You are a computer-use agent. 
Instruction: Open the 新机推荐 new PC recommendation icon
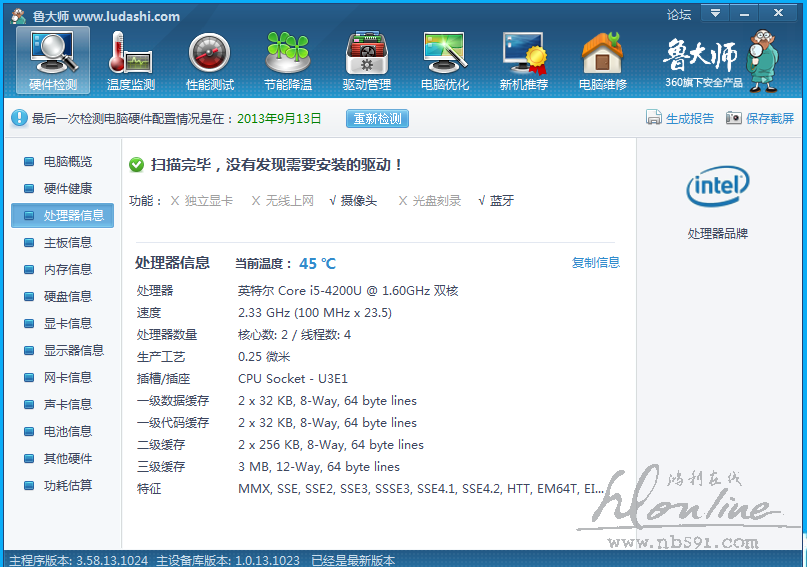pyautogui.click(x=524, y=59)
